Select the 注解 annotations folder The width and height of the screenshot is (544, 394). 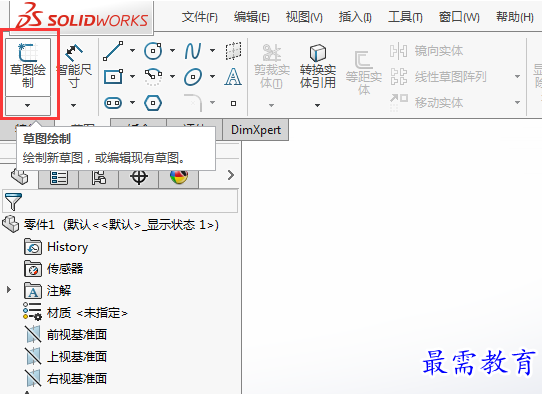[48, 291]
